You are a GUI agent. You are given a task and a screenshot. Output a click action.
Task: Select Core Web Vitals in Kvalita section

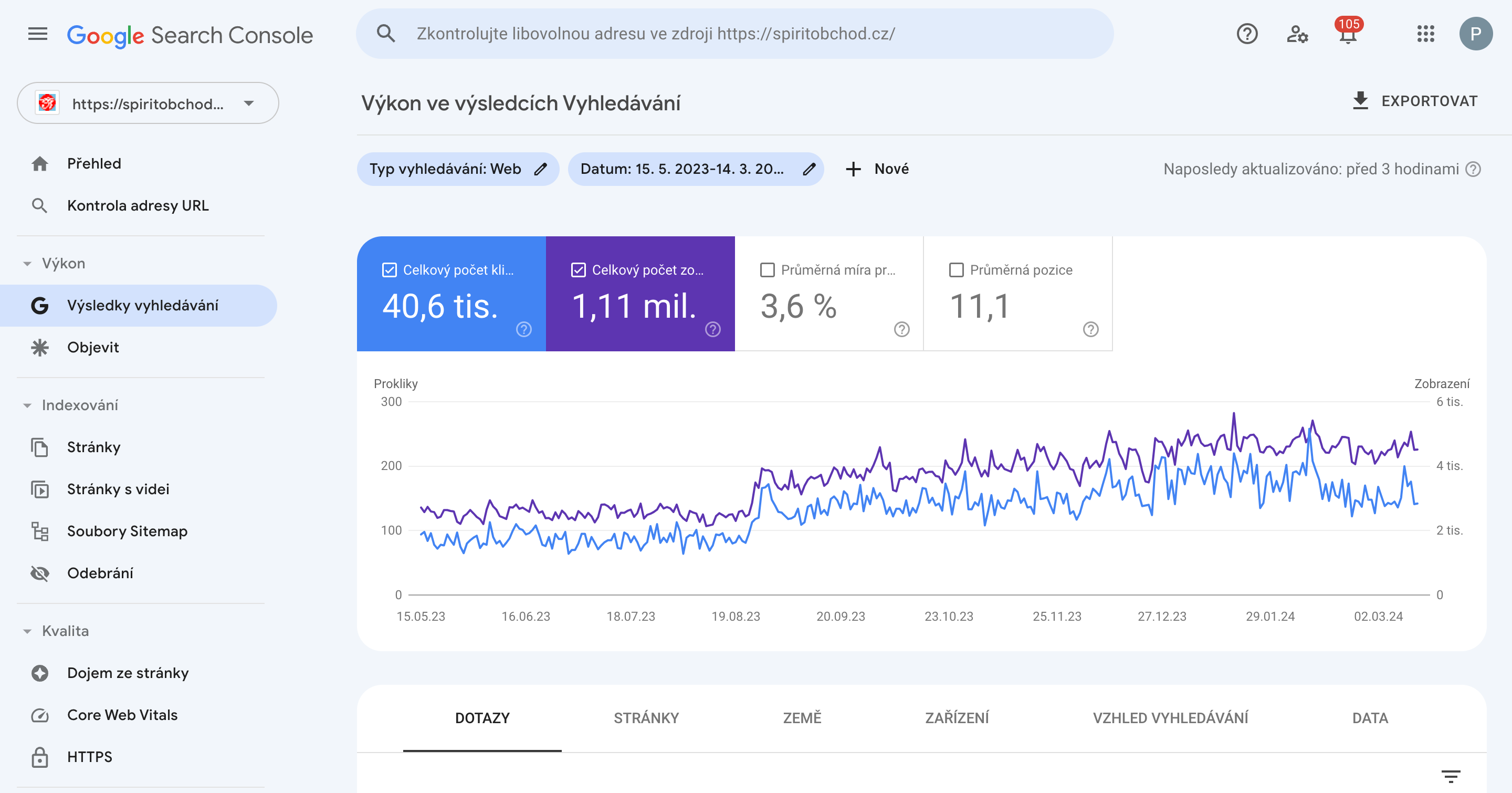pyautogui.click(x=122, y=715)
